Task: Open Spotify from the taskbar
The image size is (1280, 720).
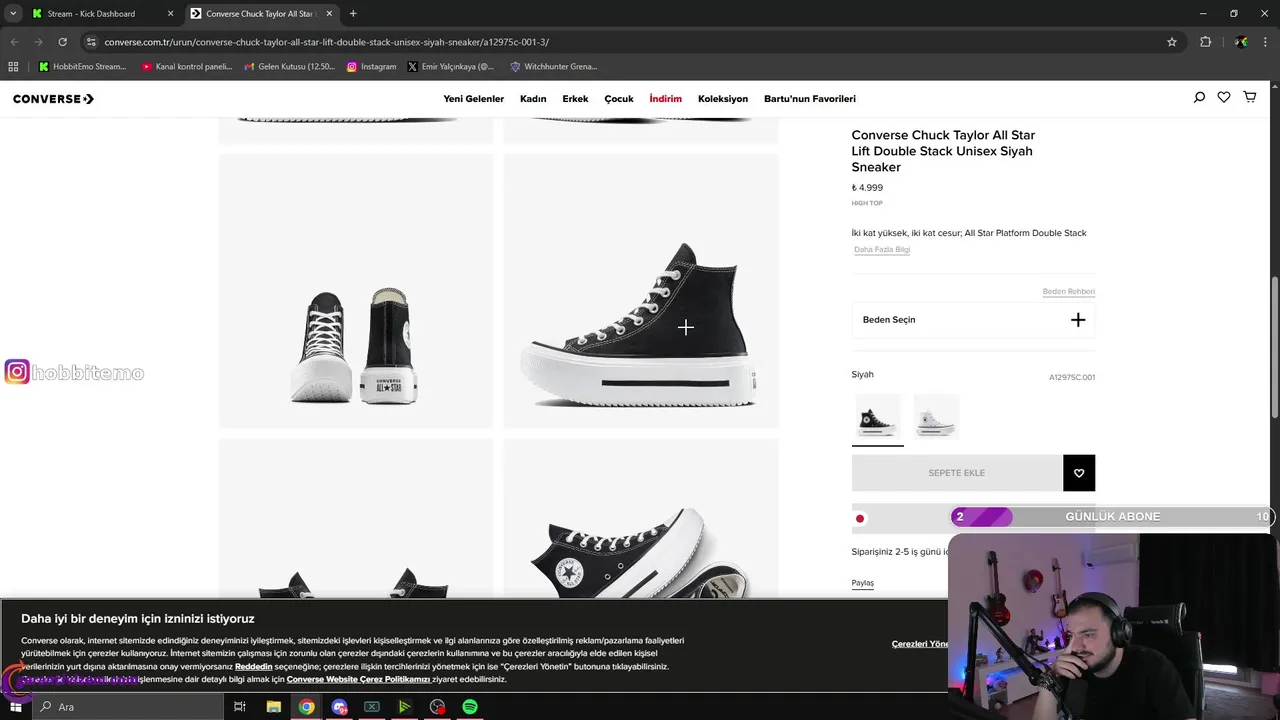Action: tap(470, 707)
